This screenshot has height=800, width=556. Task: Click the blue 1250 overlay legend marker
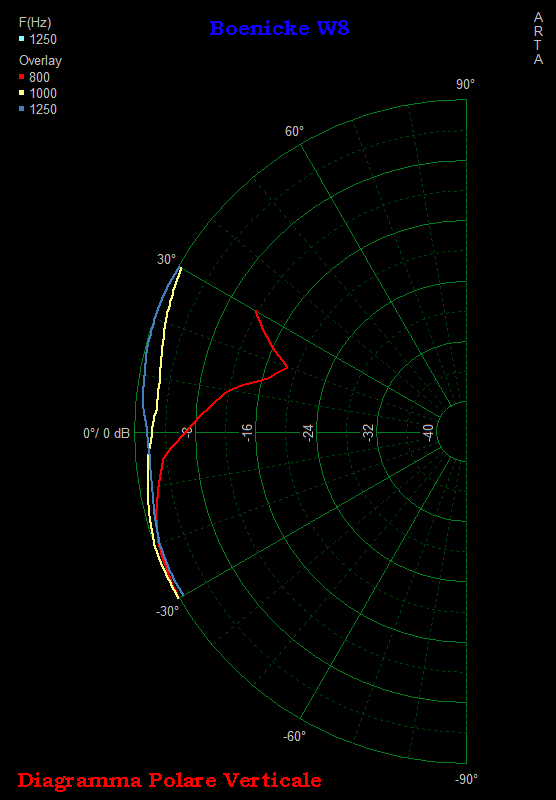[21, 109]
